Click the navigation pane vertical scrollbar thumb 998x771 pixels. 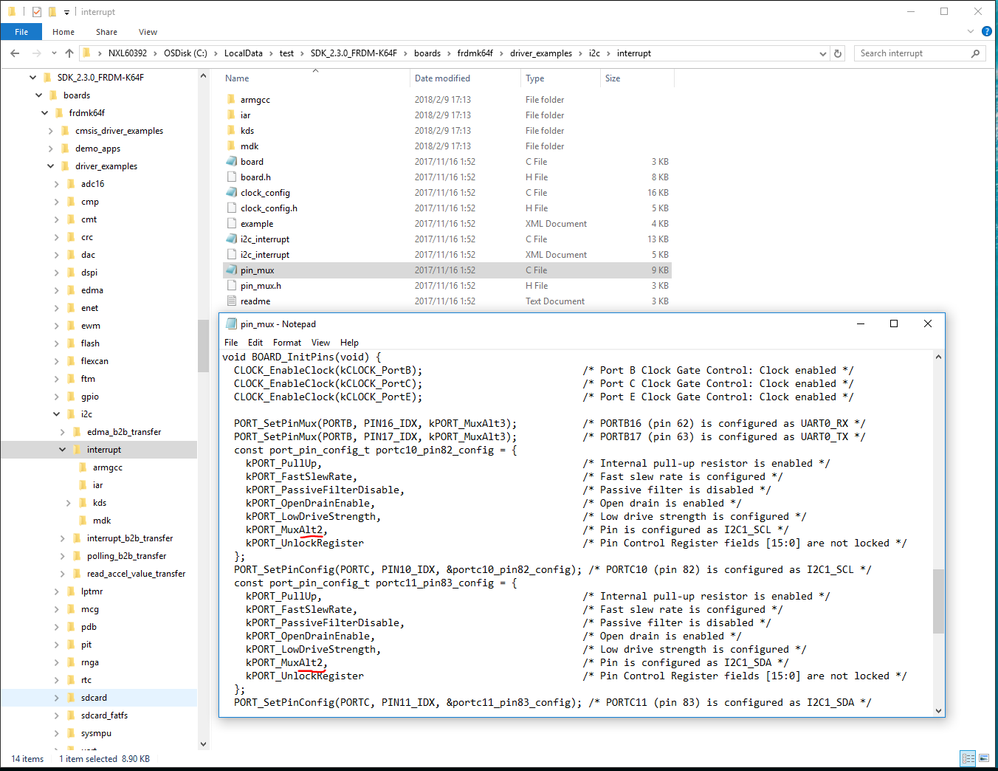[x=203, y=346]
